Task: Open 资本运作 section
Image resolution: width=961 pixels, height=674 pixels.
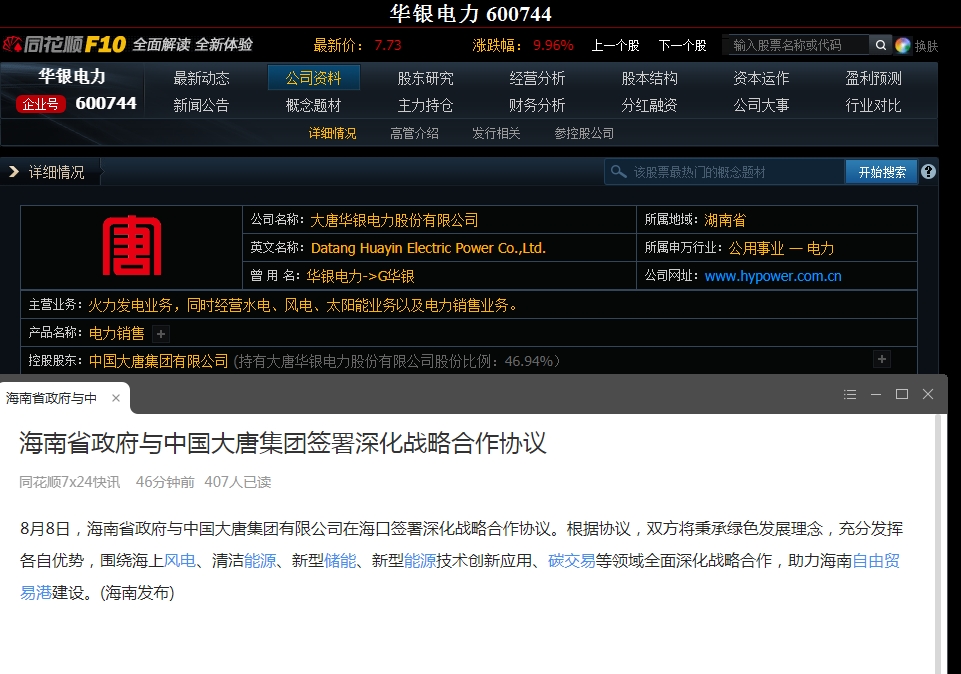Action: (x=761, y=78)
